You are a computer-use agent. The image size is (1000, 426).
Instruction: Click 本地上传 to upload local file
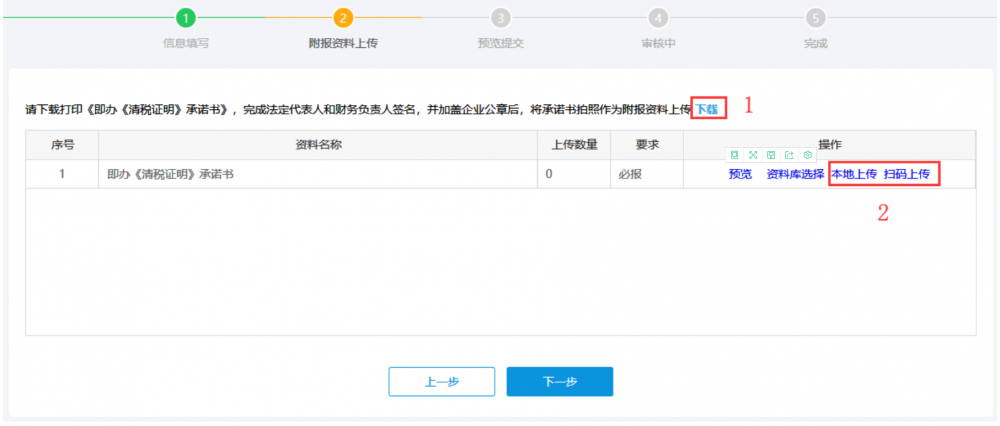click(854, 174)
